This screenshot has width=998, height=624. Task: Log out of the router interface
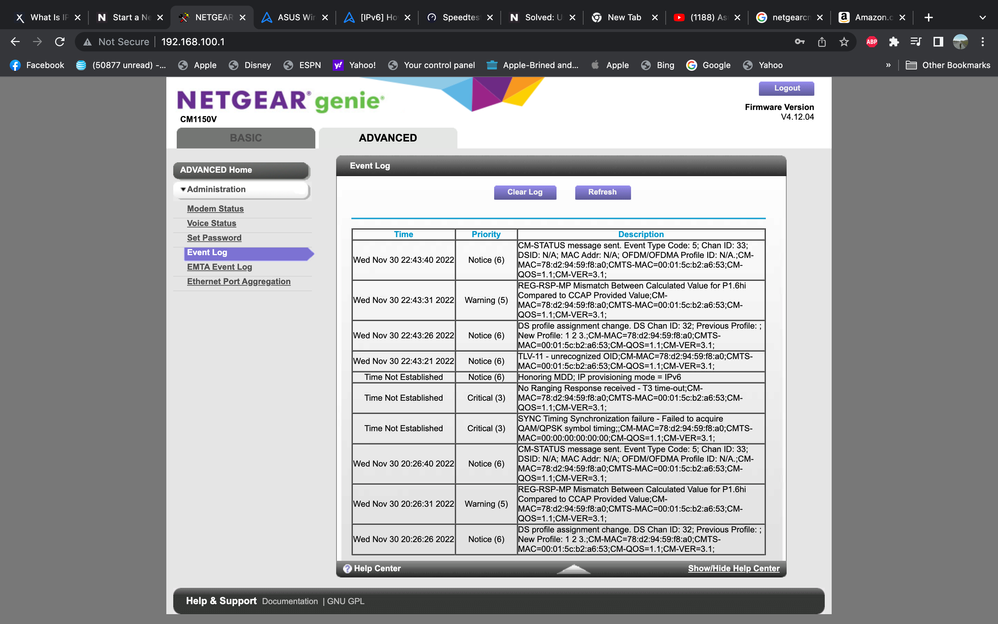coord(785,88)
